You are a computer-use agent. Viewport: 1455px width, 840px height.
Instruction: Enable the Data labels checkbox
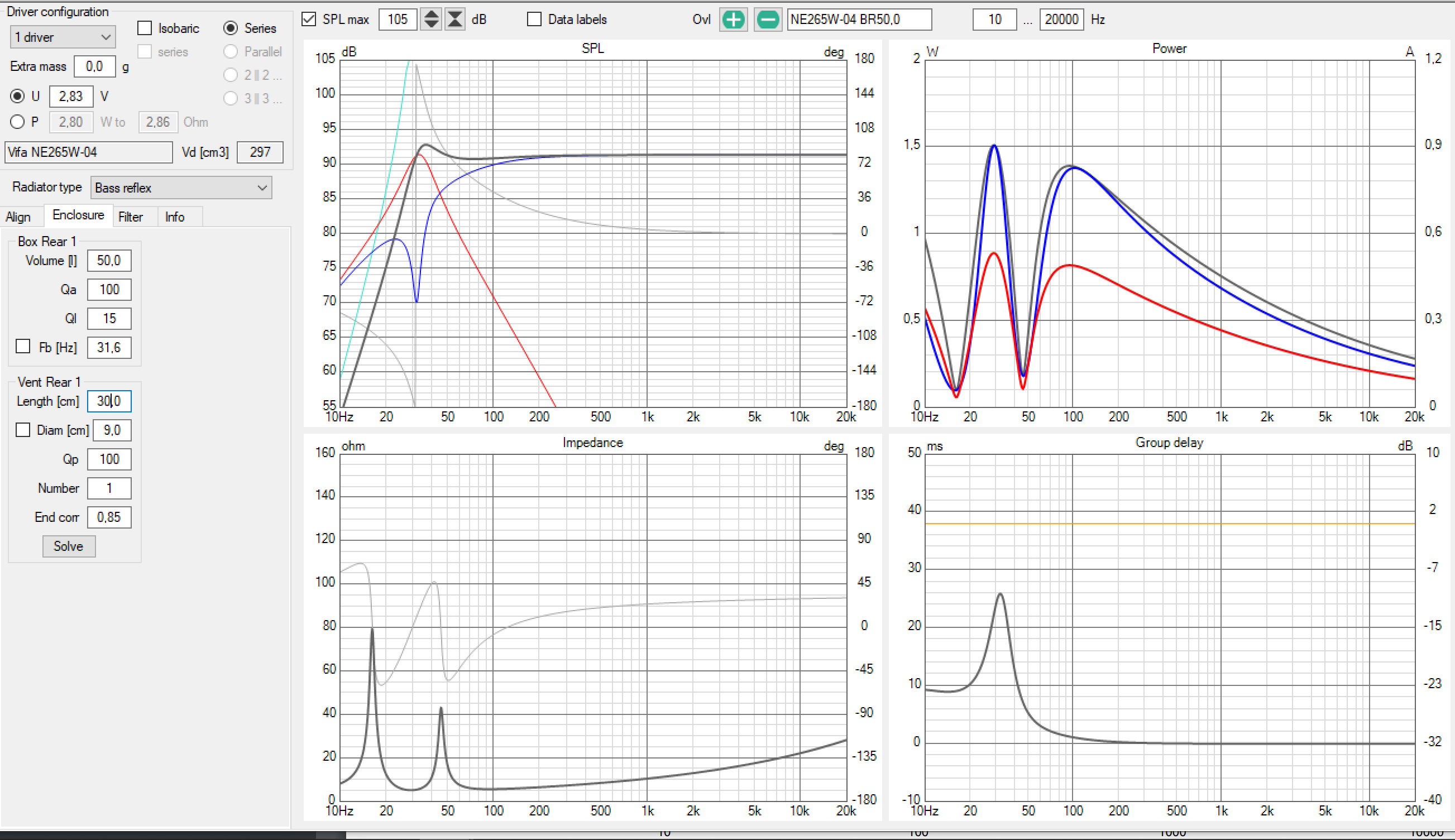tap(534, 19)
